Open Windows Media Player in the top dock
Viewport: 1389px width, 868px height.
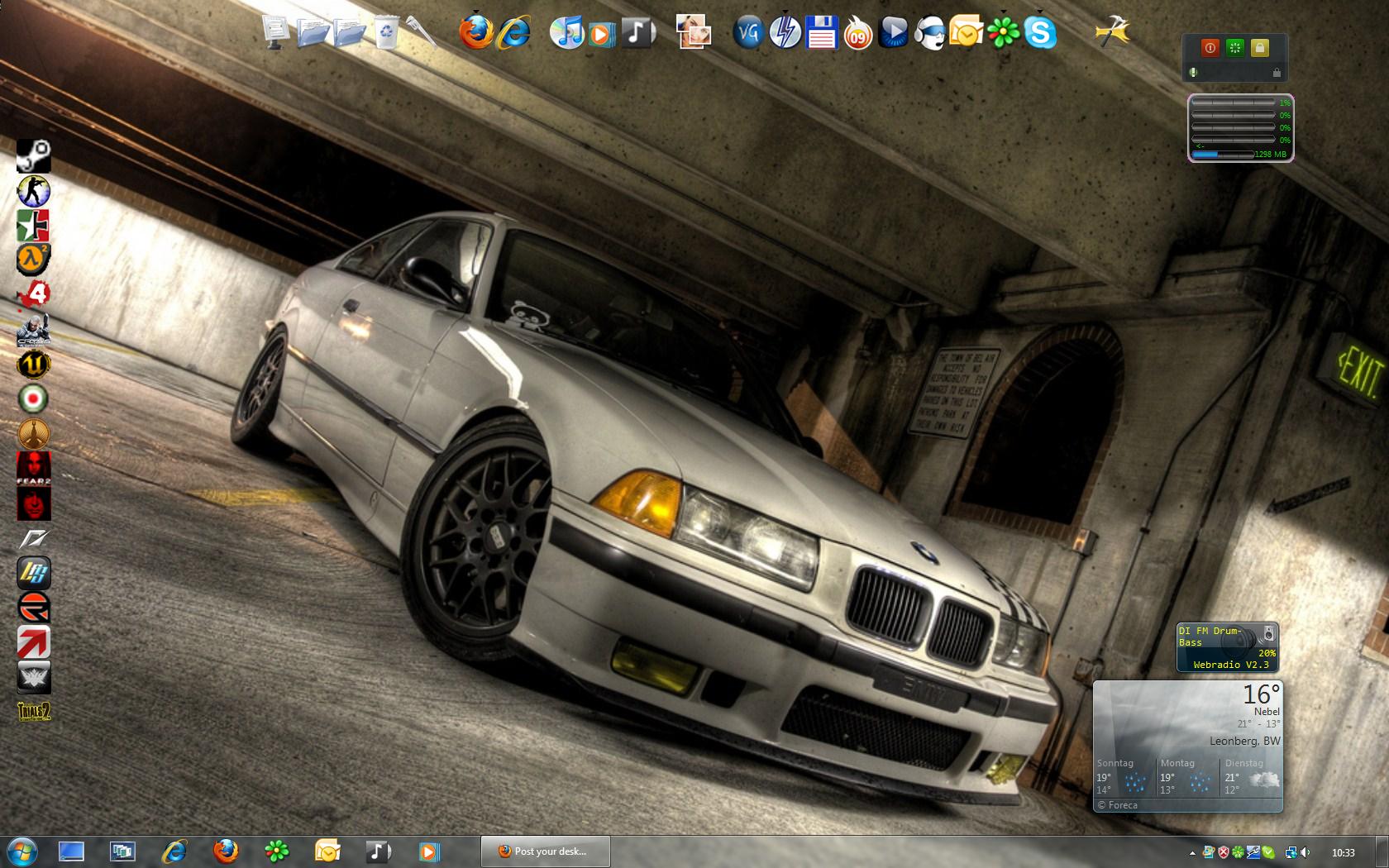point(602,33)
